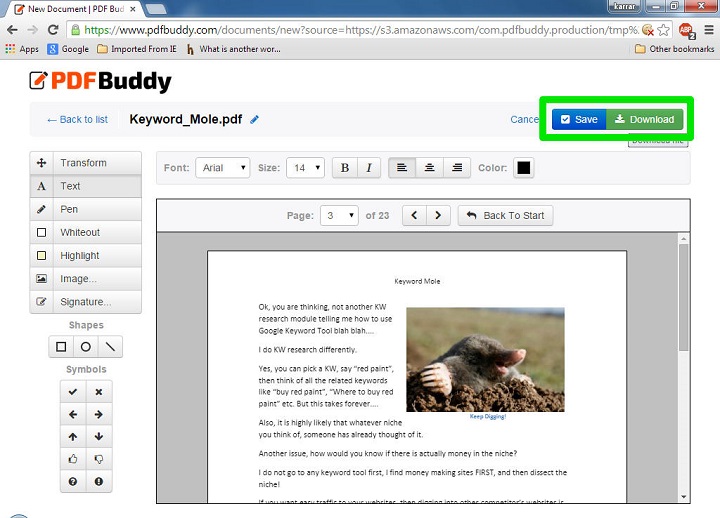Click the browser Back arrow
The image size is (720, 518).
[x=12, y=30]
